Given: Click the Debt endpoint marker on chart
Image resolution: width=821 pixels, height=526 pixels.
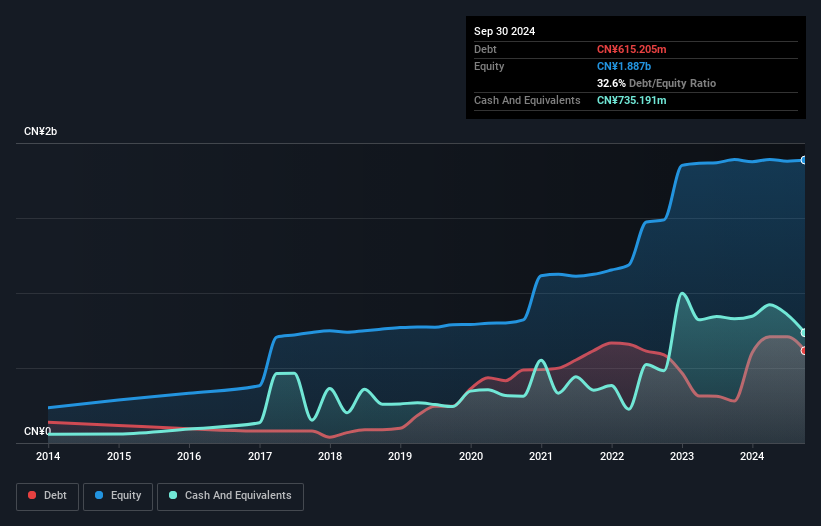Looking at the screenshot, I should click(804, 351).
